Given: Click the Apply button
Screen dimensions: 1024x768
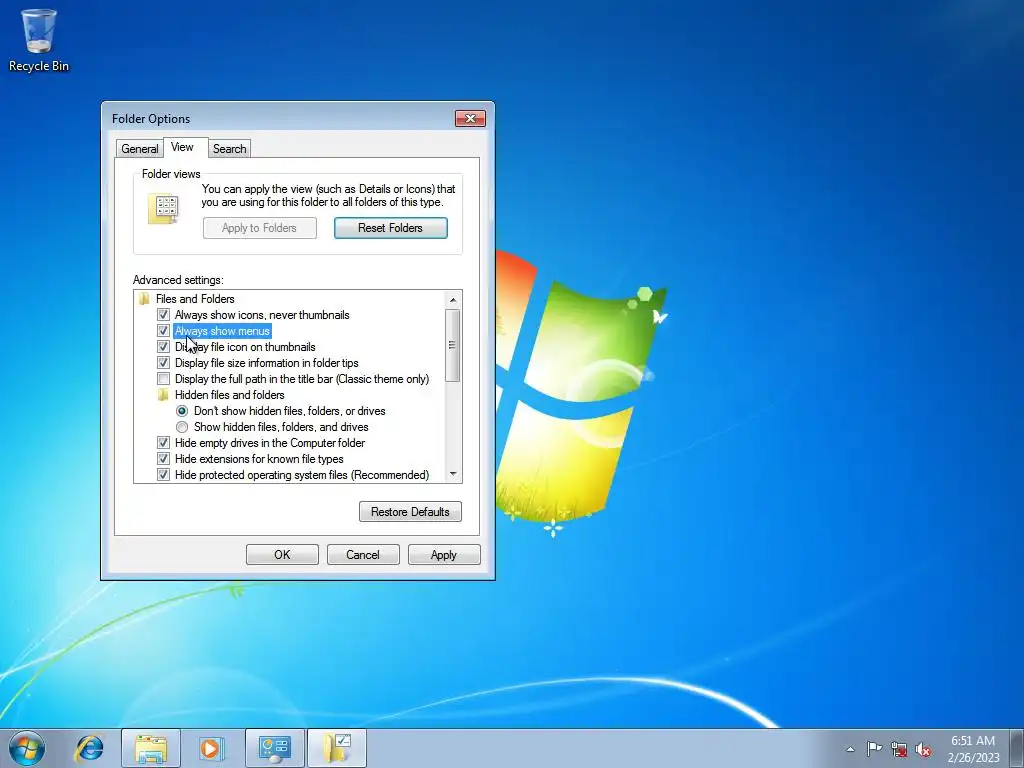Looking at the screenshot, I should [444, 554].
